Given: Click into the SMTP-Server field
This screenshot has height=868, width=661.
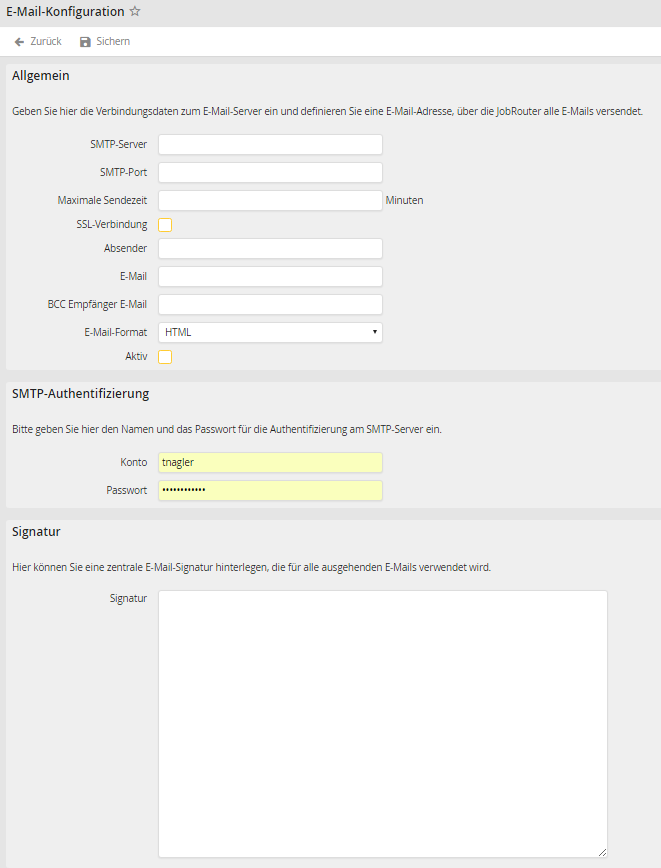Looking at the screenshot, I should 270,145.
